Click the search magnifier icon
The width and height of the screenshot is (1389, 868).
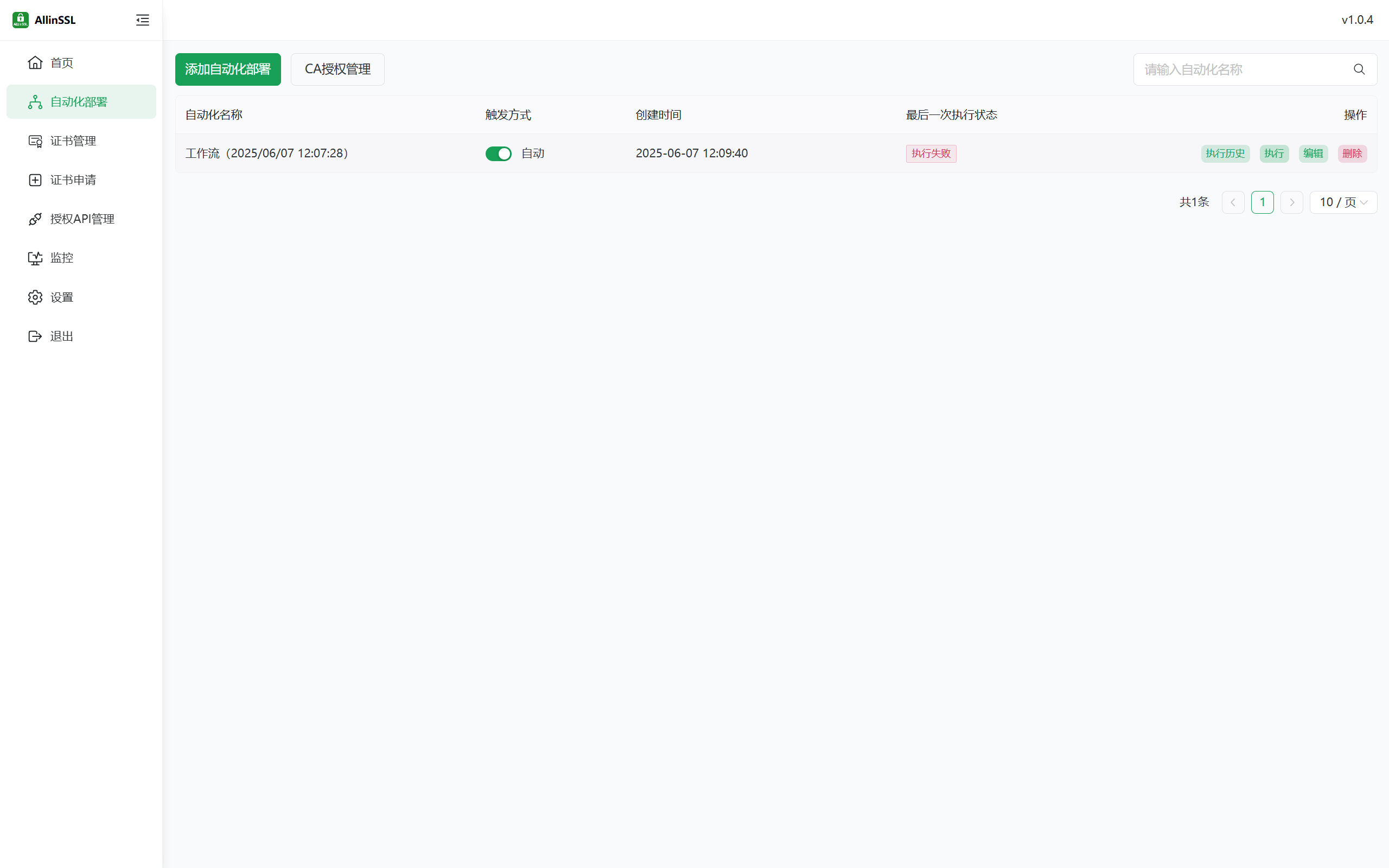1359,69
